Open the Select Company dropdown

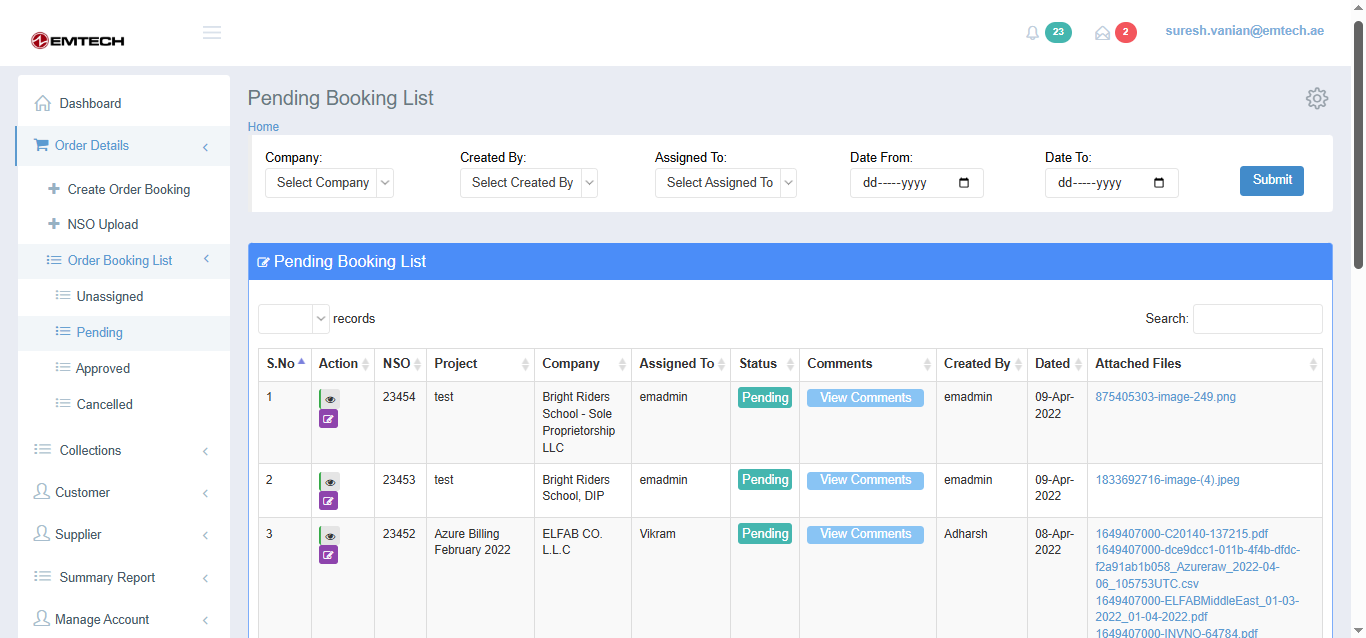(329, 183)
